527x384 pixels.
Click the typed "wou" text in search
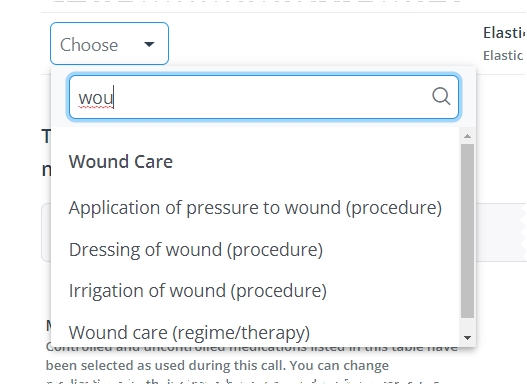96,98
